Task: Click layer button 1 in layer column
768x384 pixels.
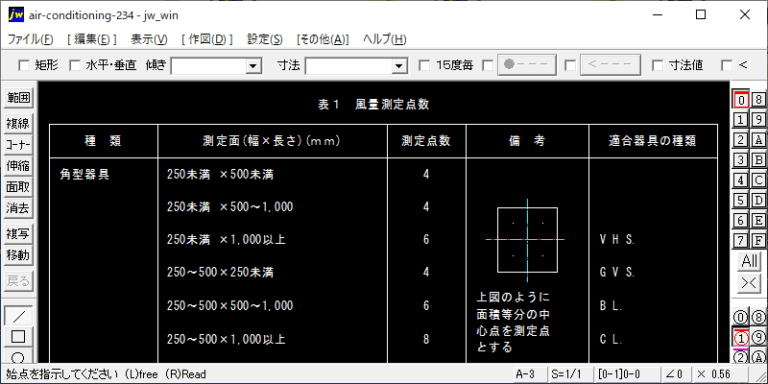Action: click(x=741, y=120)
